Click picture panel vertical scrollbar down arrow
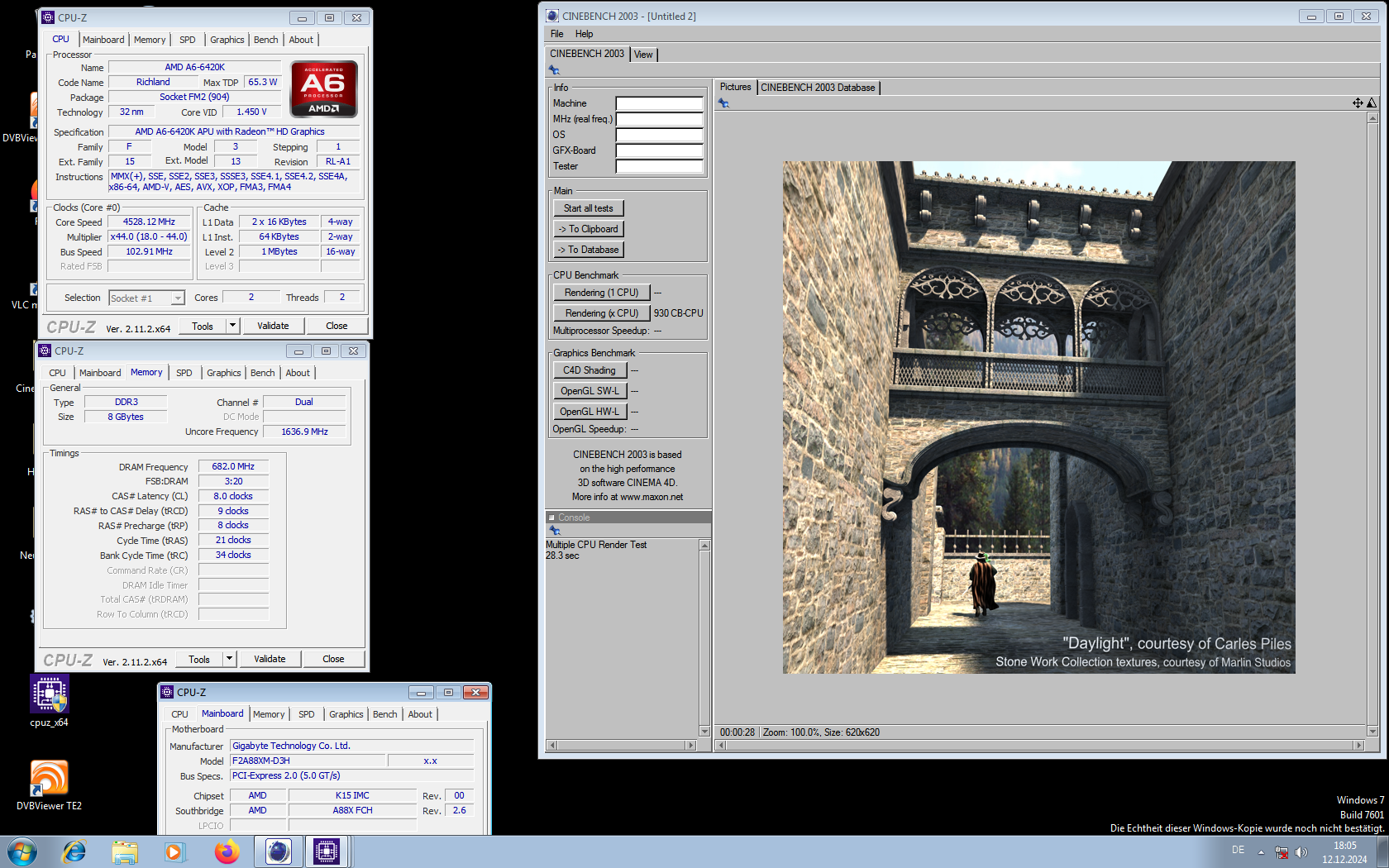1389x868 pixels. coord(1372,732)
